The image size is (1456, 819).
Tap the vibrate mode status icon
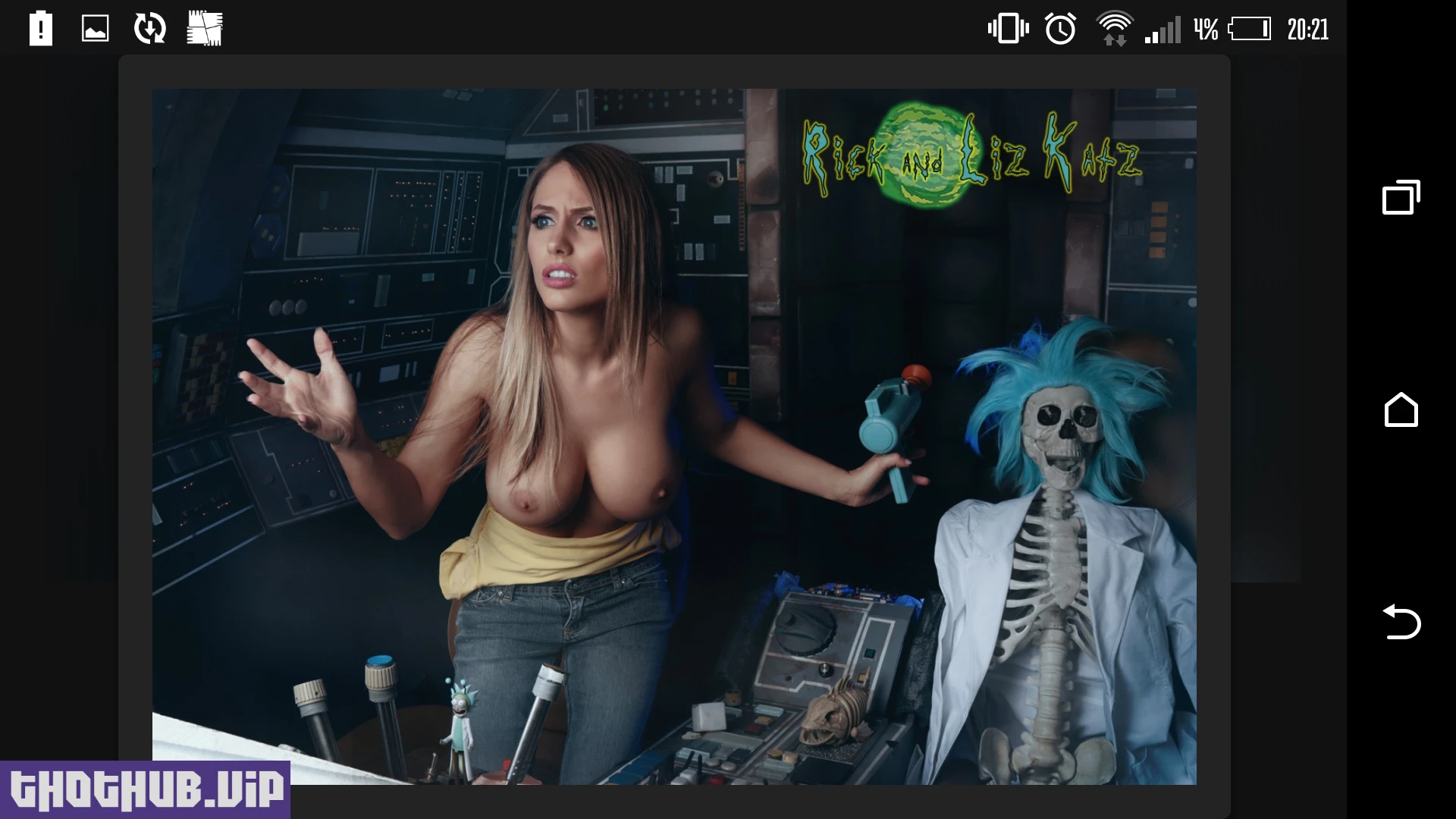click(1008, 29)
